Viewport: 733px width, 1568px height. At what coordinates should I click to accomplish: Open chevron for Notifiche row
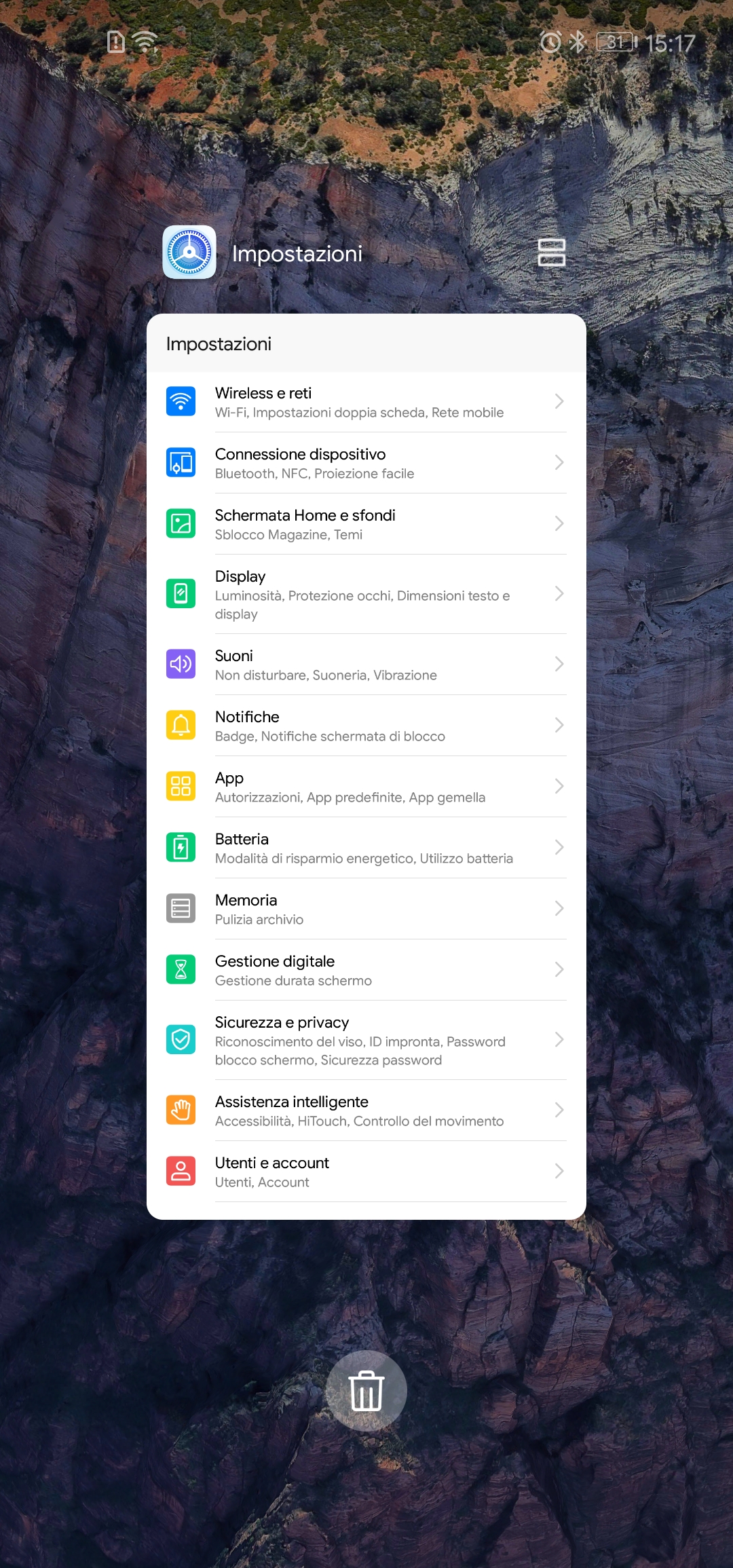click(559, 725)
